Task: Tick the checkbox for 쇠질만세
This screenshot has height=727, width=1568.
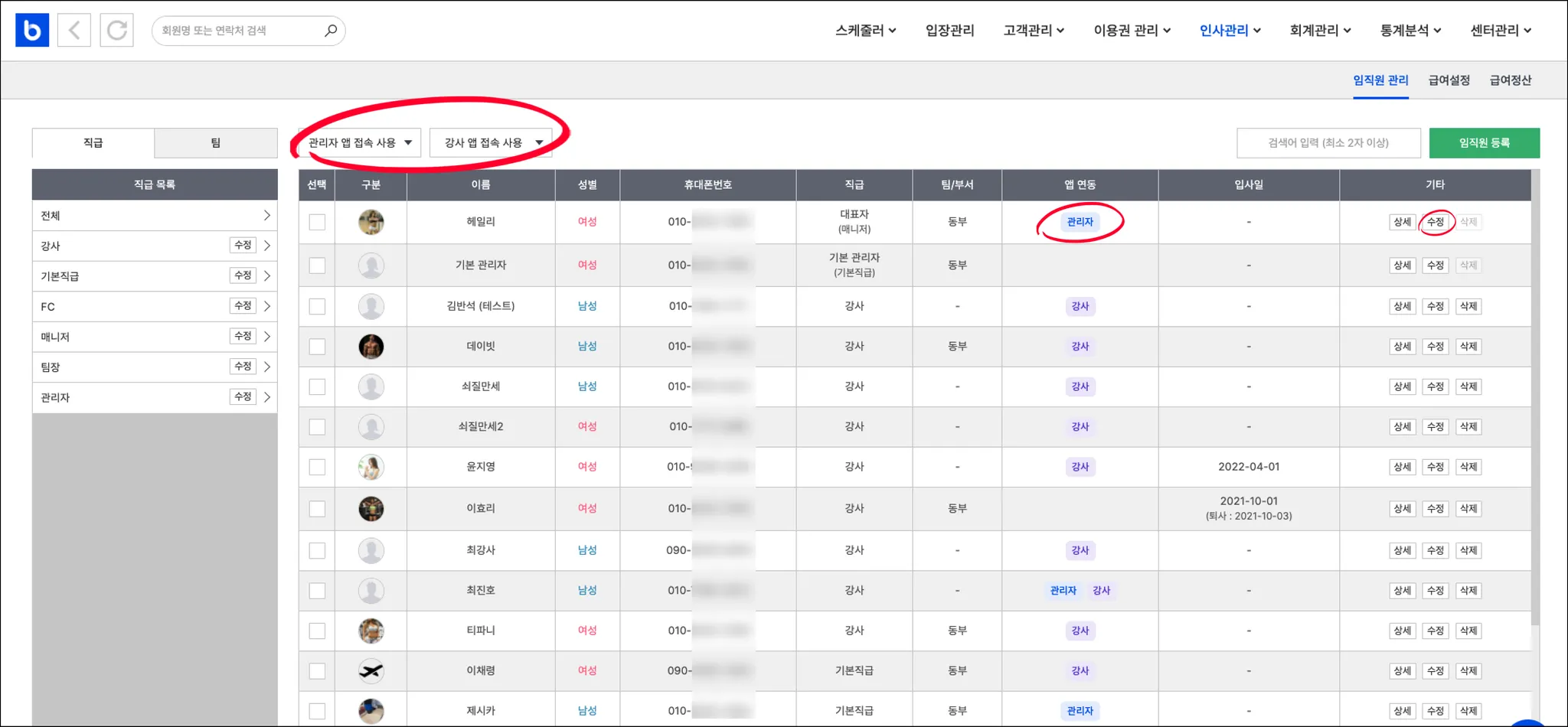Action: click(x=317, y=386)
